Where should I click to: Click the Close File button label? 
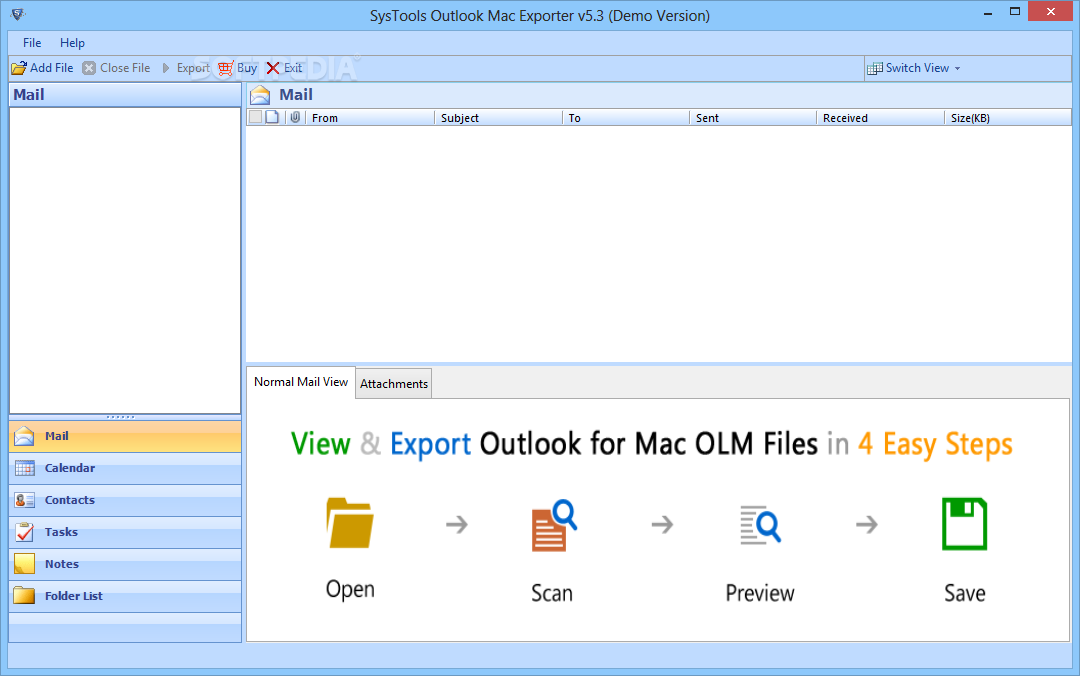point(125,68)
